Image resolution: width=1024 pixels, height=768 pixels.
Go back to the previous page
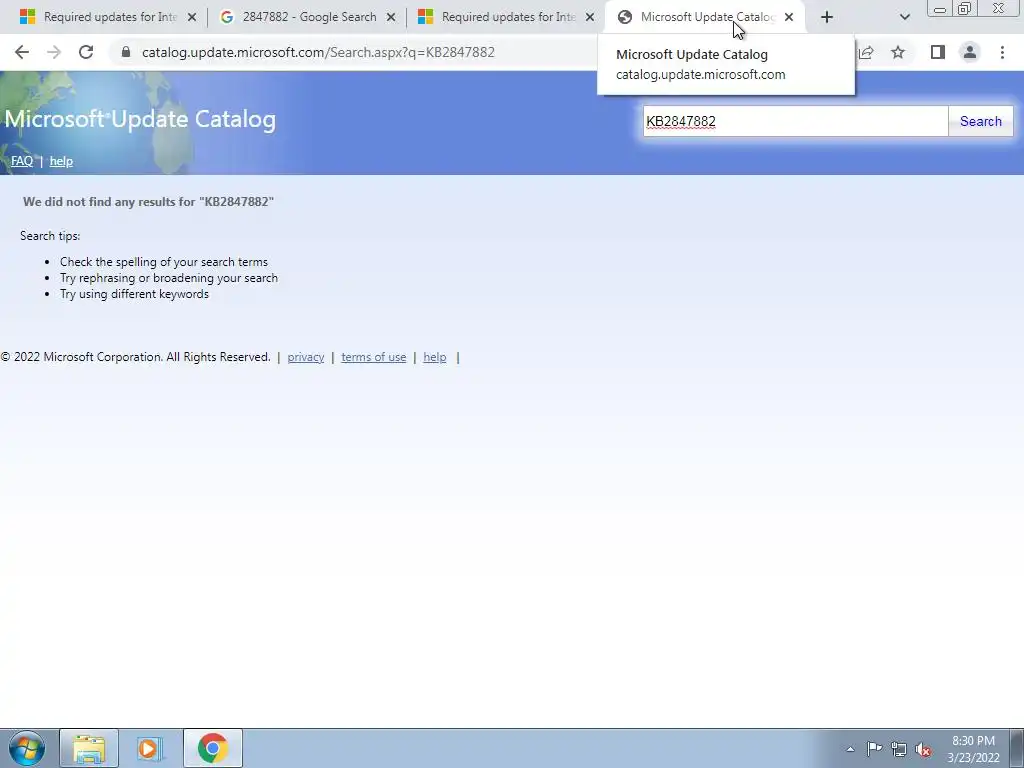click(22, 52)
